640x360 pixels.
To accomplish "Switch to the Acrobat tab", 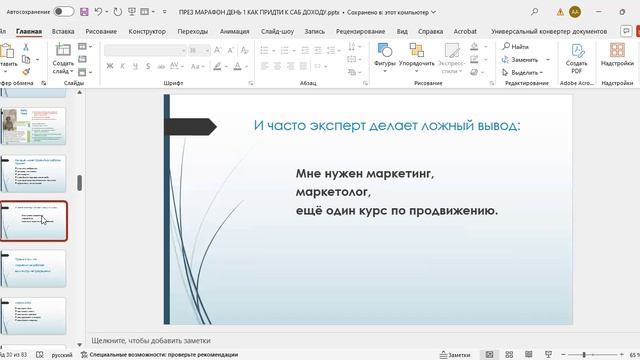I will click(x=465, y=31).
